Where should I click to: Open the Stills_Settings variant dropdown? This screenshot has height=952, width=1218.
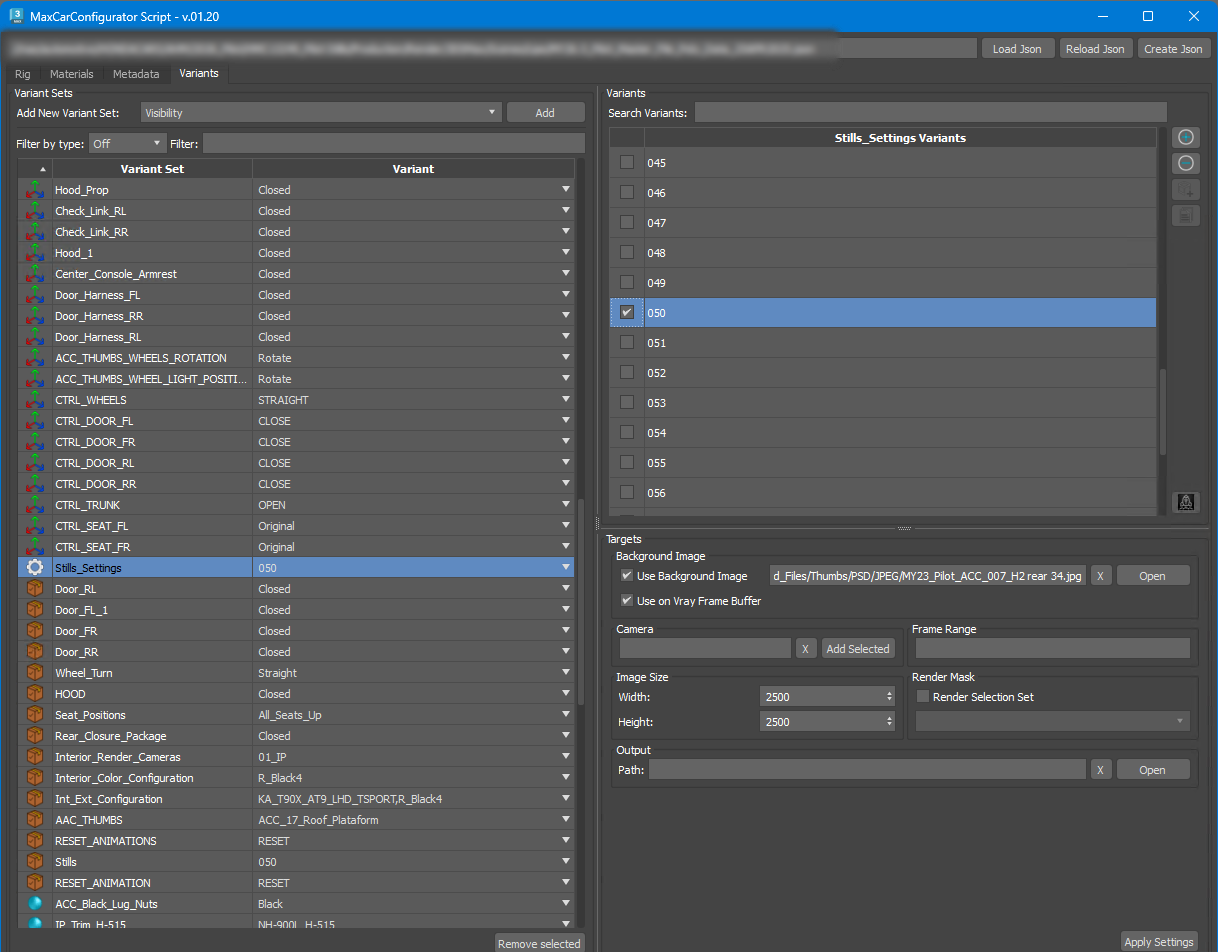[x=566, y=567]
